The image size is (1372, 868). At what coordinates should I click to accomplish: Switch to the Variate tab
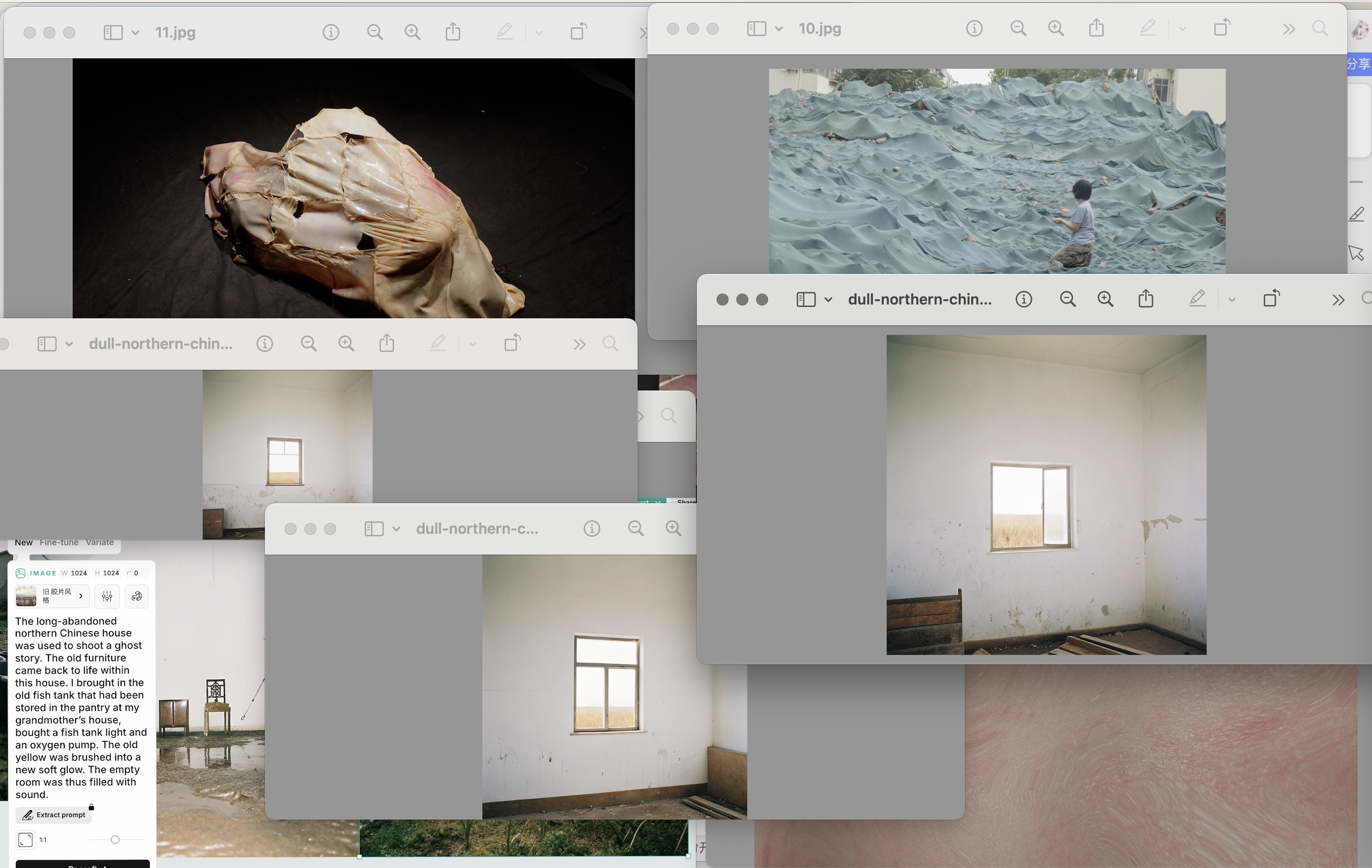point(100,542)
